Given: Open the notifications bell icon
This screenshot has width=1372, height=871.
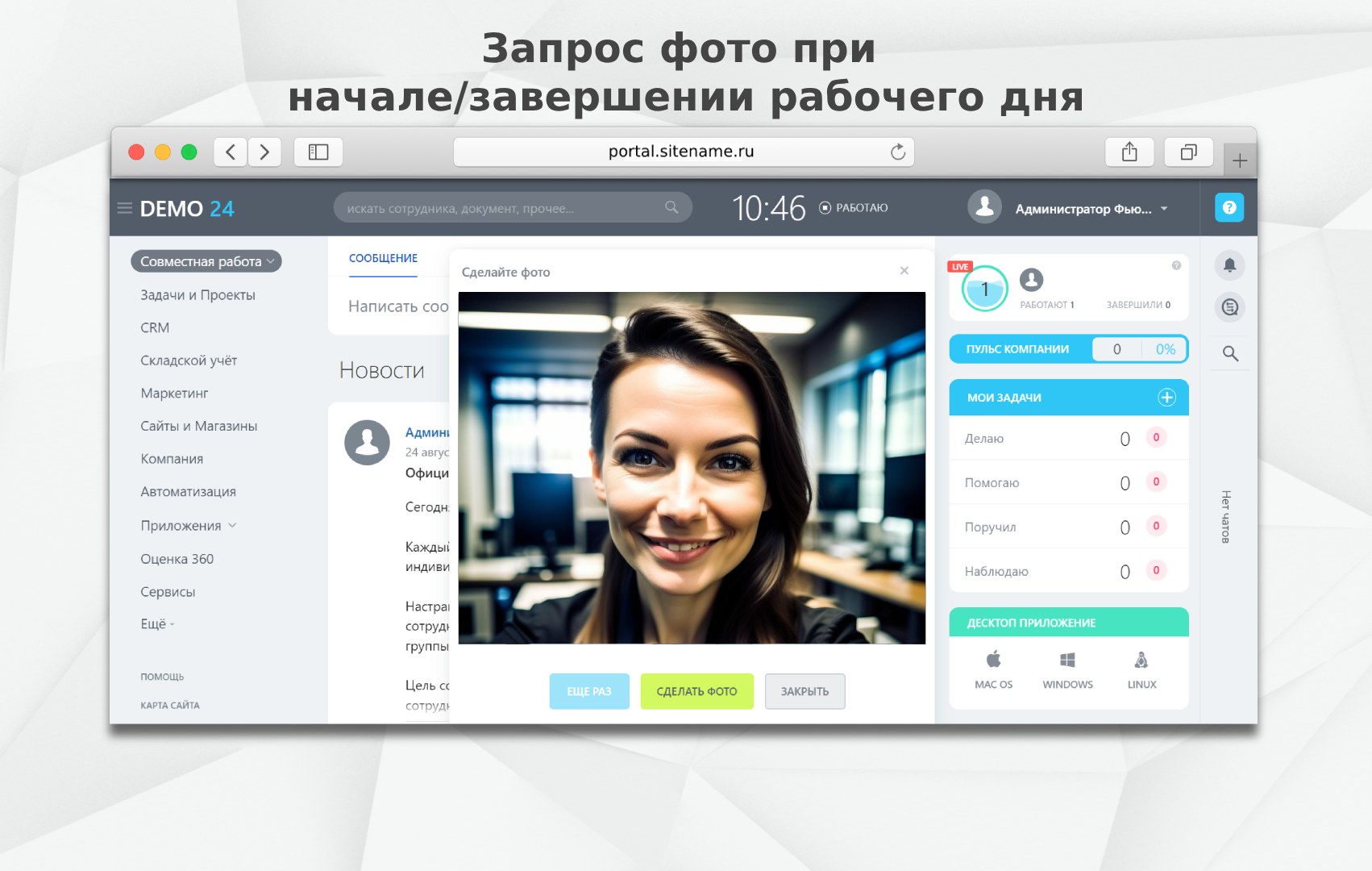Looking at the screenshot, I should (1229, 265).
